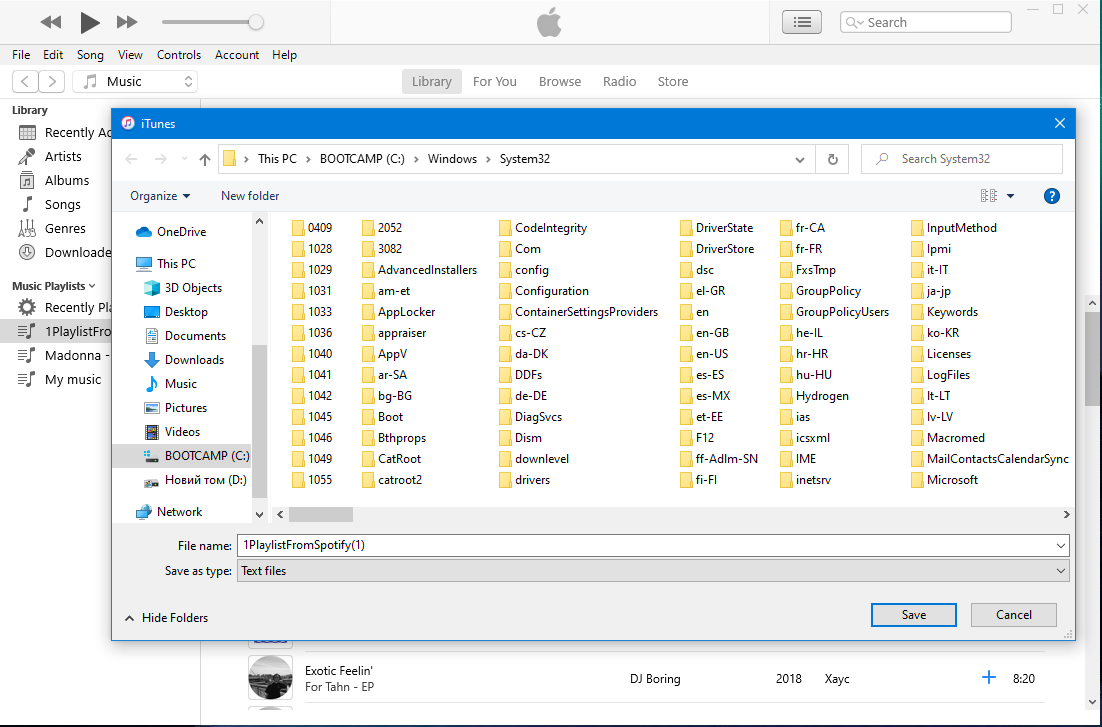This screenshot has width=1102, height=727.
Task: Open the View menu
Action: point(130,55)
